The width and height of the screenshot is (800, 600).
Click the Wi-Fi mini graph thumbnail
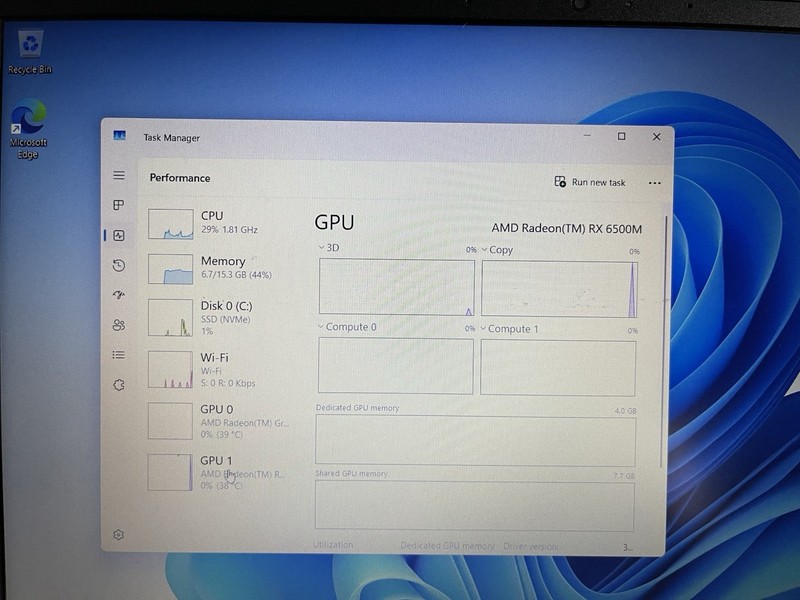pos(170,369)
